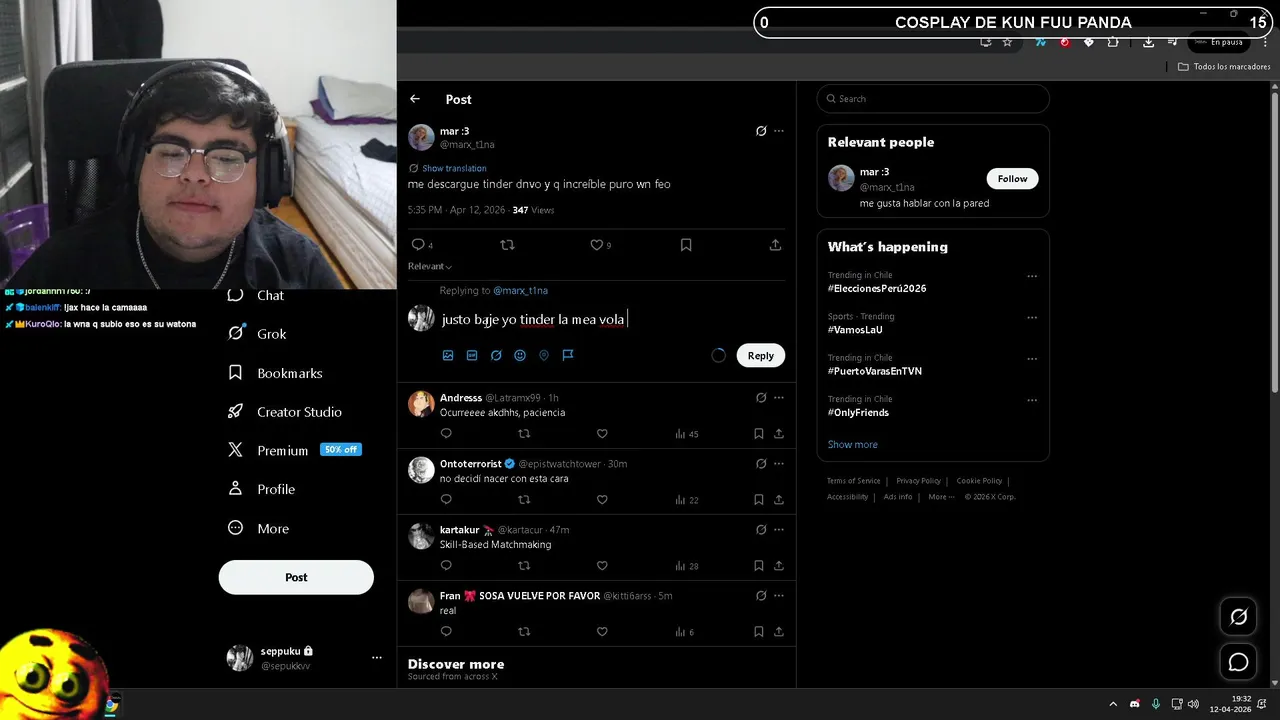
Task: Open mar :3's avatar on the post
Action: [421, 137]
